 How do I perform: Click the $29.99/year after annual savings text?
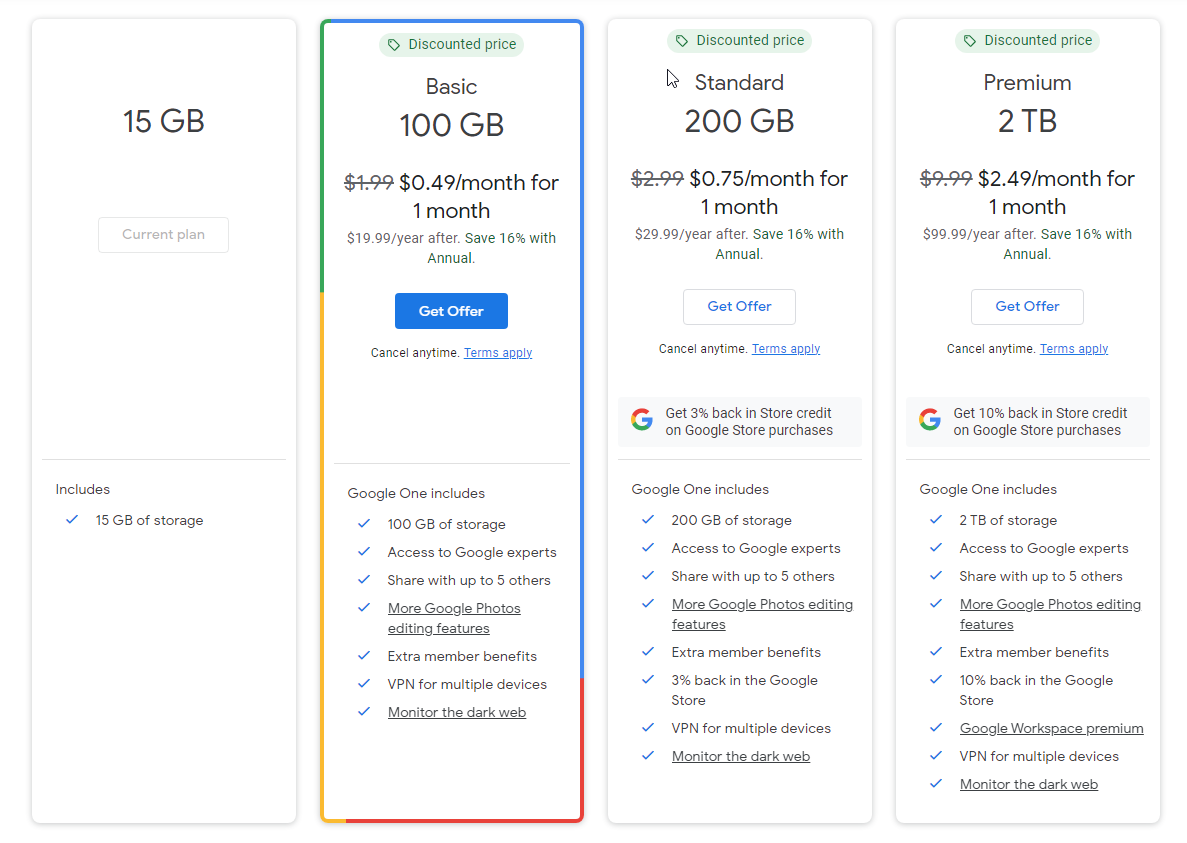[x=740, y=244]
